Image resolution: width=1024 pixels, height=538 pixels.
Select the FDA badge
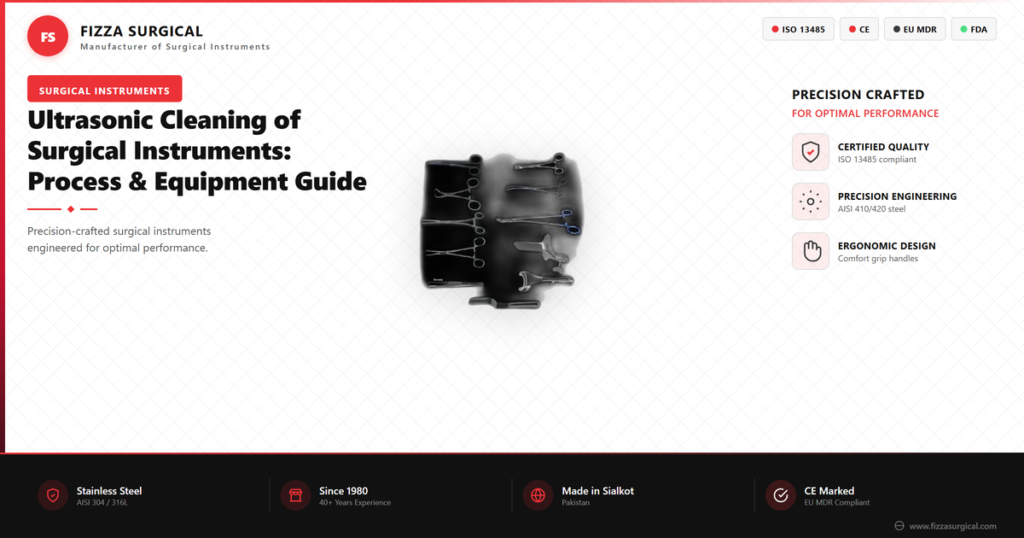click(974, 29)
